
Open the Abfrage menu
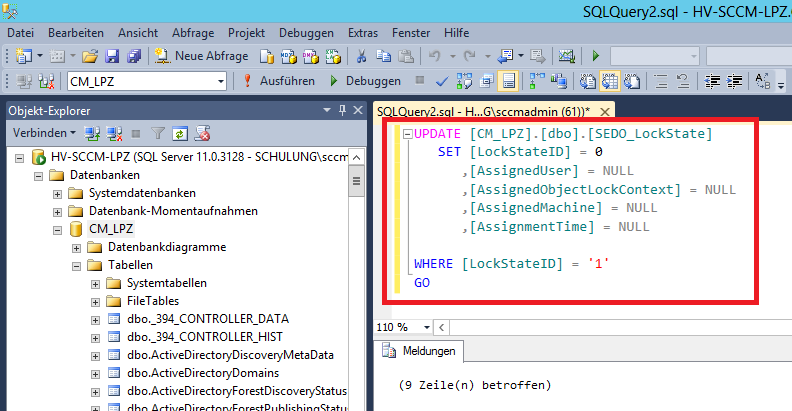tap(192, 33)
